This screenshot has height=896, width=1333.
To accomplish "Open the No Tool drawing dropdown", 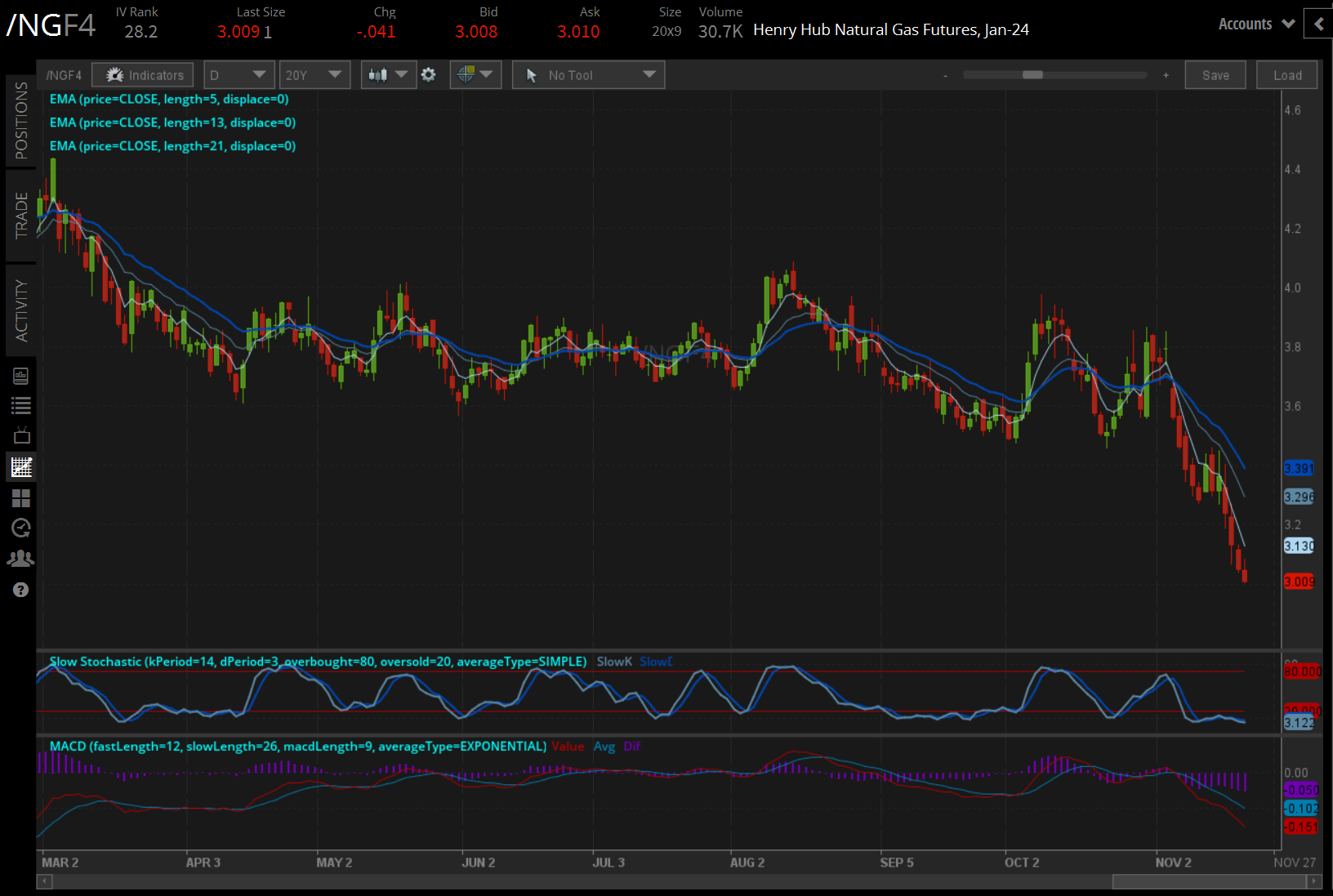I will [x=588, y=75].
